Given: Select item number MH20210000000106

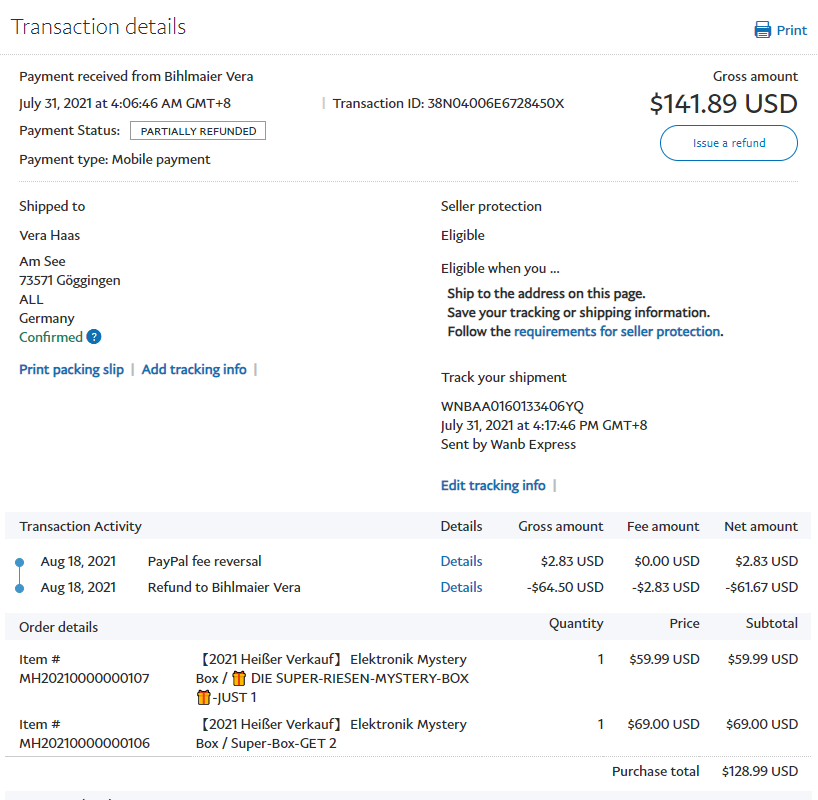Looking at the screenshot, I should (84, 743).
